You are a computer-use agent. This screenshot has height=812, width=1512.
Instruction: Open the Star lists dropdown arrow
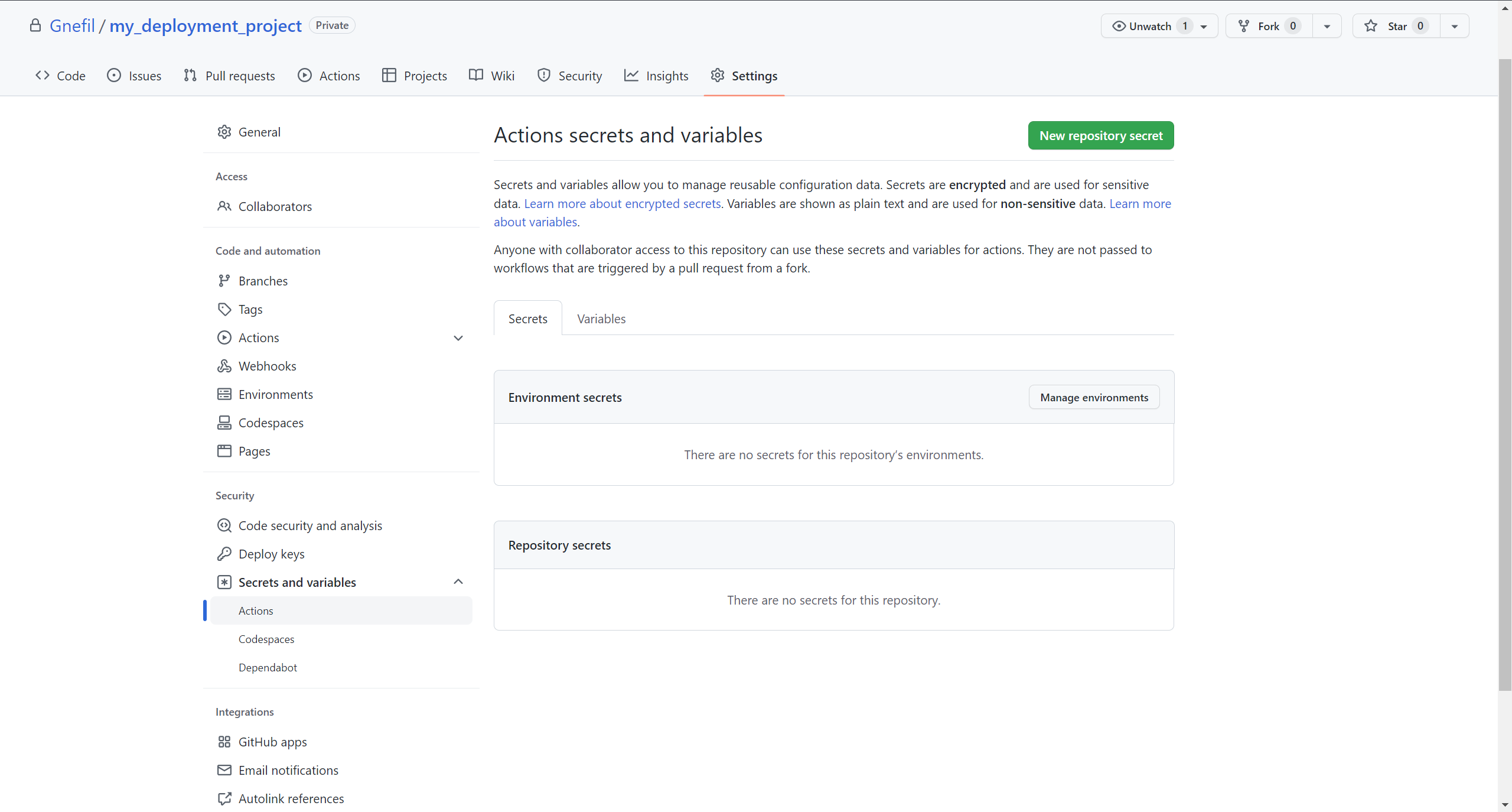pos(1454,26)
